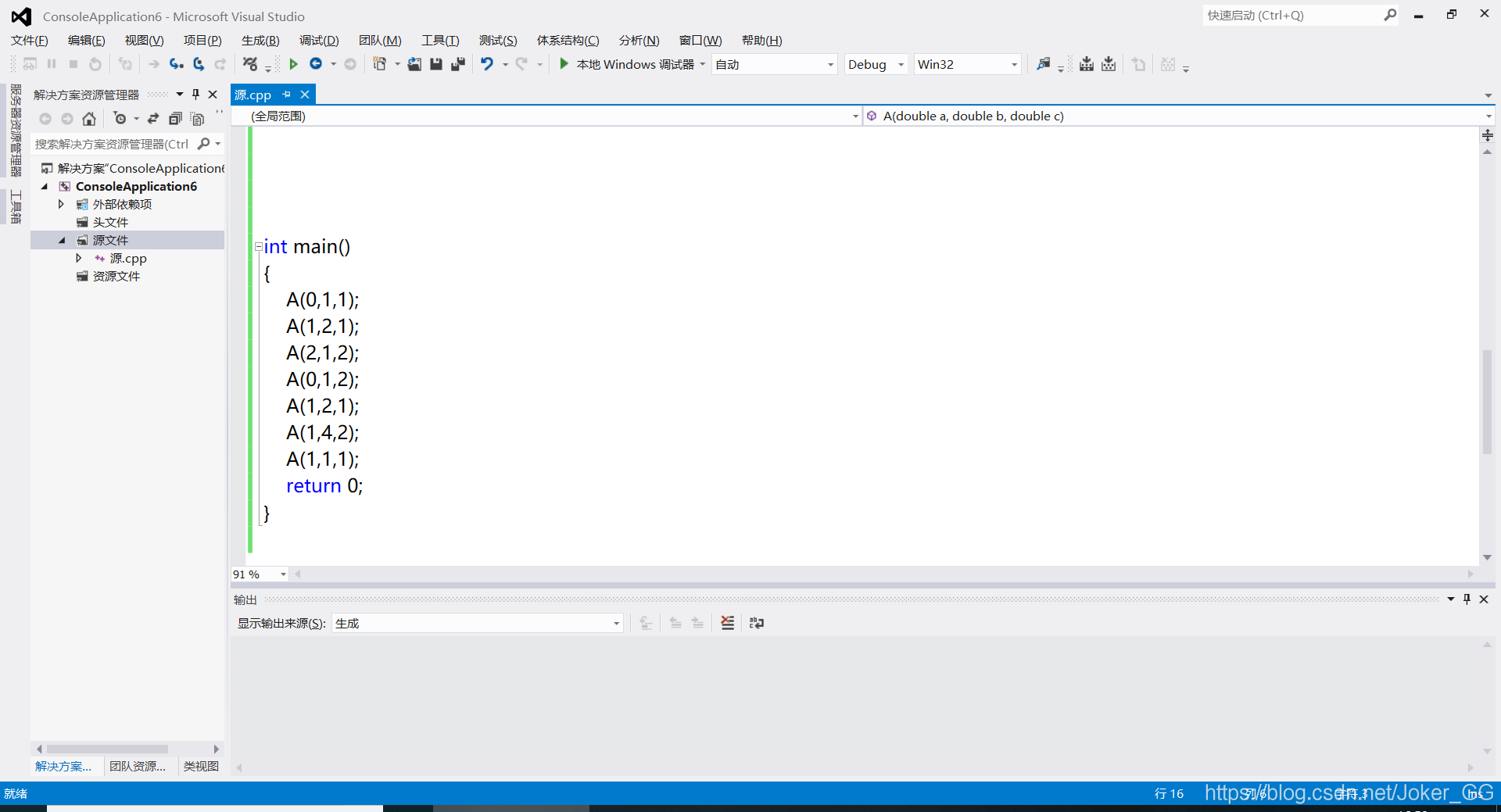Open the 服务器资源管理器 side tab
Viewport: 1501px width, 812px height.
[x=15, y=130]
